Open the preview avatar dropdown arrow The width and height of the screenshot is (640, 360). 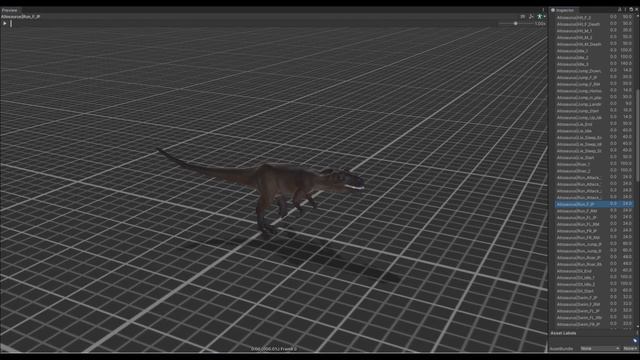[x=544, y=16]
